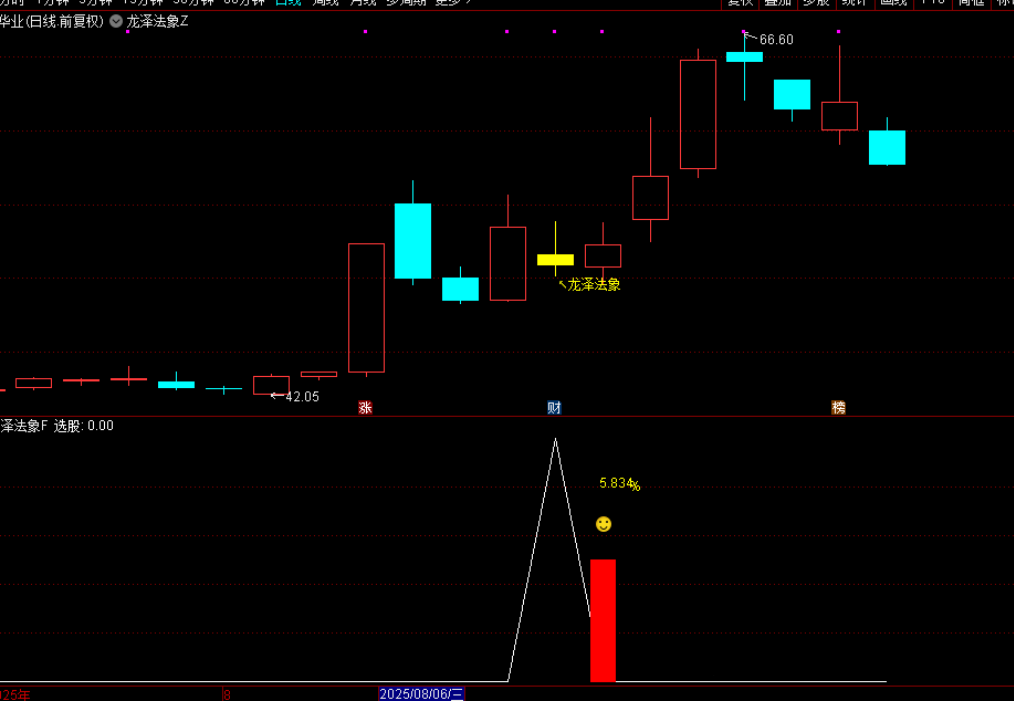Click the yellow smiley face signal icon
The image size is (1014, 701).
pos(603,524)
